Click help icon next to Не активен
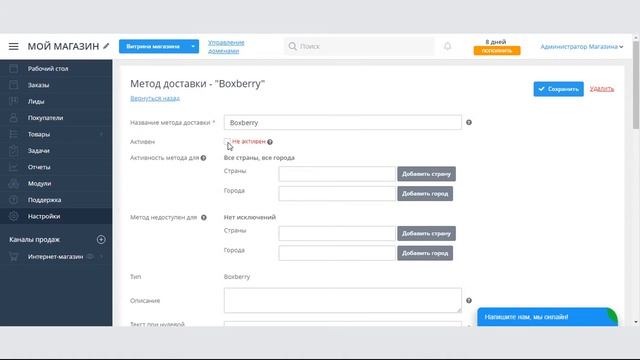The width and height of the screenshot is (640, 360). (x=270, y=142)
